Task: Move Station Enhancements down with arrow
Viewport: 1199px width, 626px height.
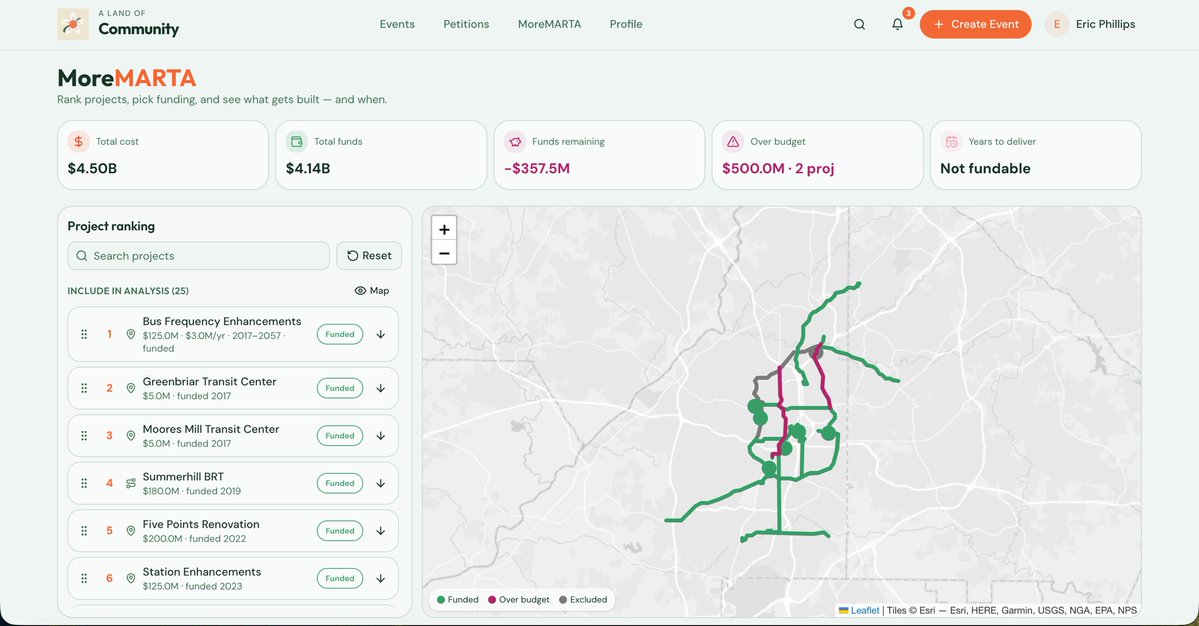Action: pyautogui.click(x=381, y=579)
